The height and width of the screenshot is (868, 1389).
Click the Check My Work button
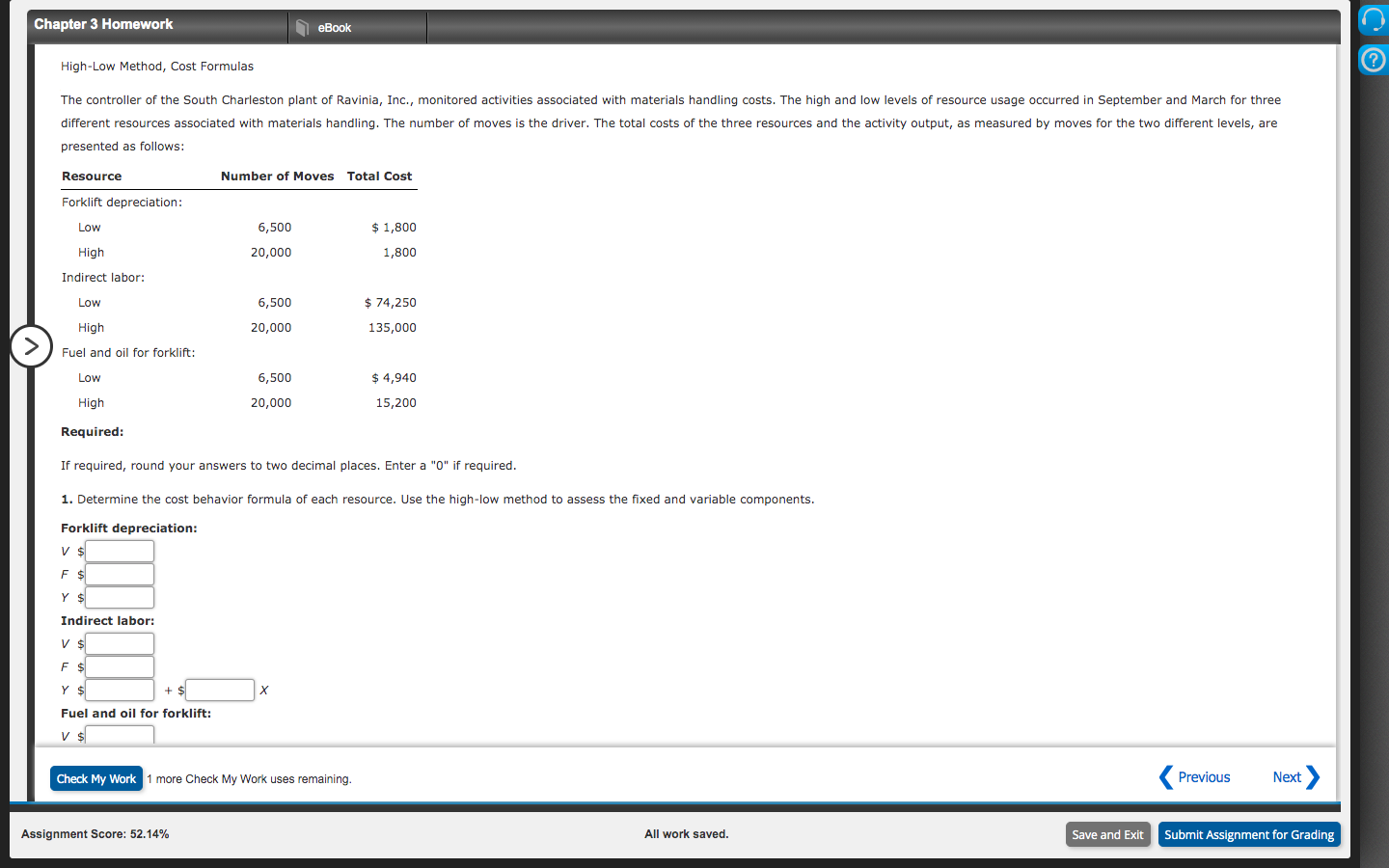[x=96, y=778]
